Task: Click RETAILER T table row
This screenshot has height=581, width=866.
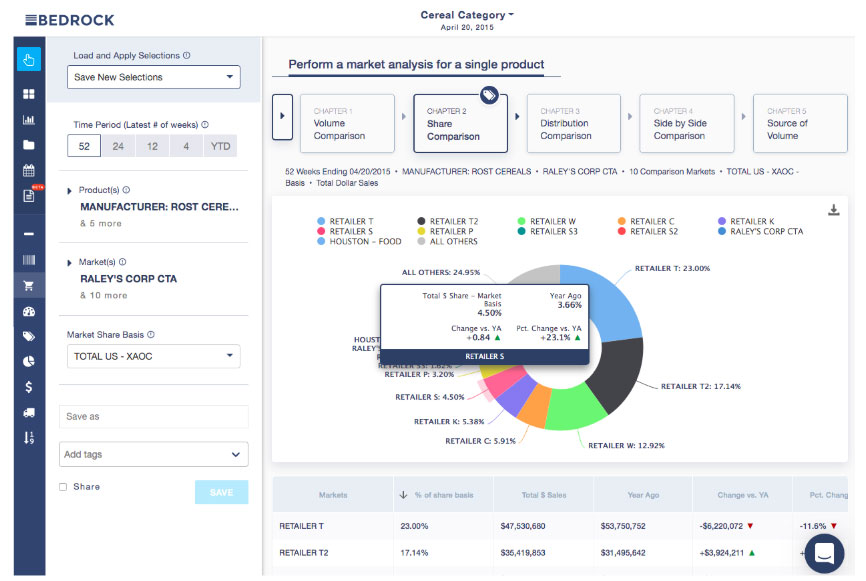Action: pos(560,526)
